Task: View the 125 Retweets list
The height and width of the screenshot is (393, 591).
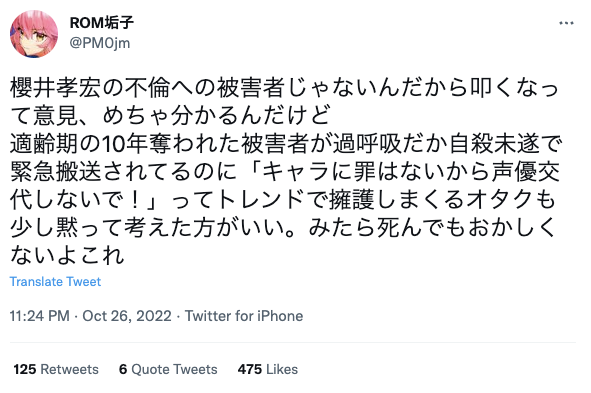Action: (x=56, y=369)
